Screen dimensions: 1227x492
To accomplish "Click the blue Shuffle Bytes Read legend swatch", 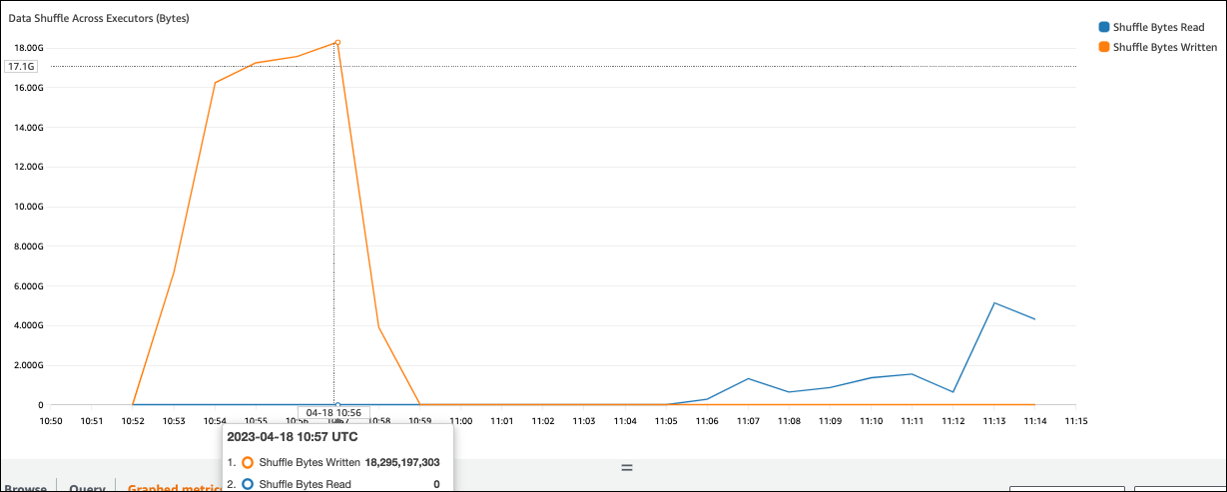I will click(x=1104, y=28).
